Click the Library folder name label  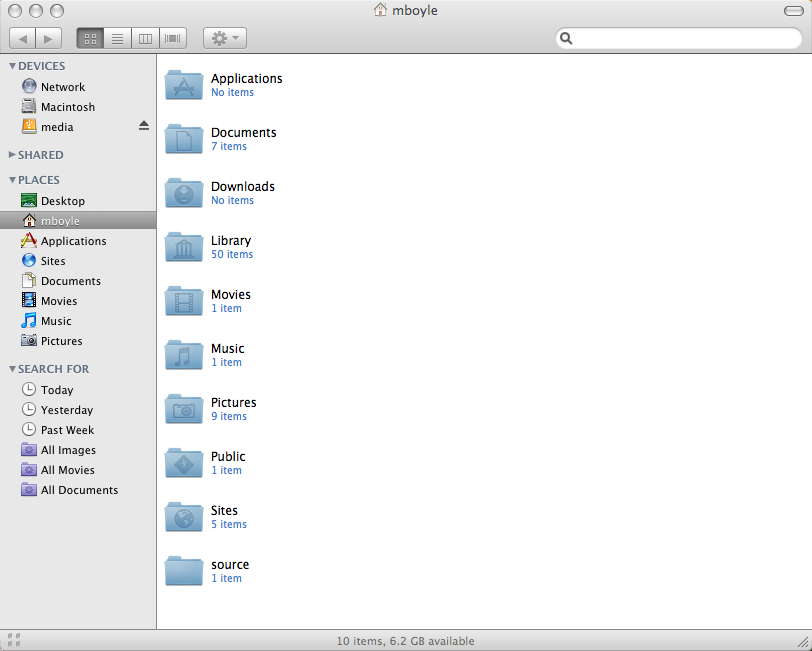point(231,241)
